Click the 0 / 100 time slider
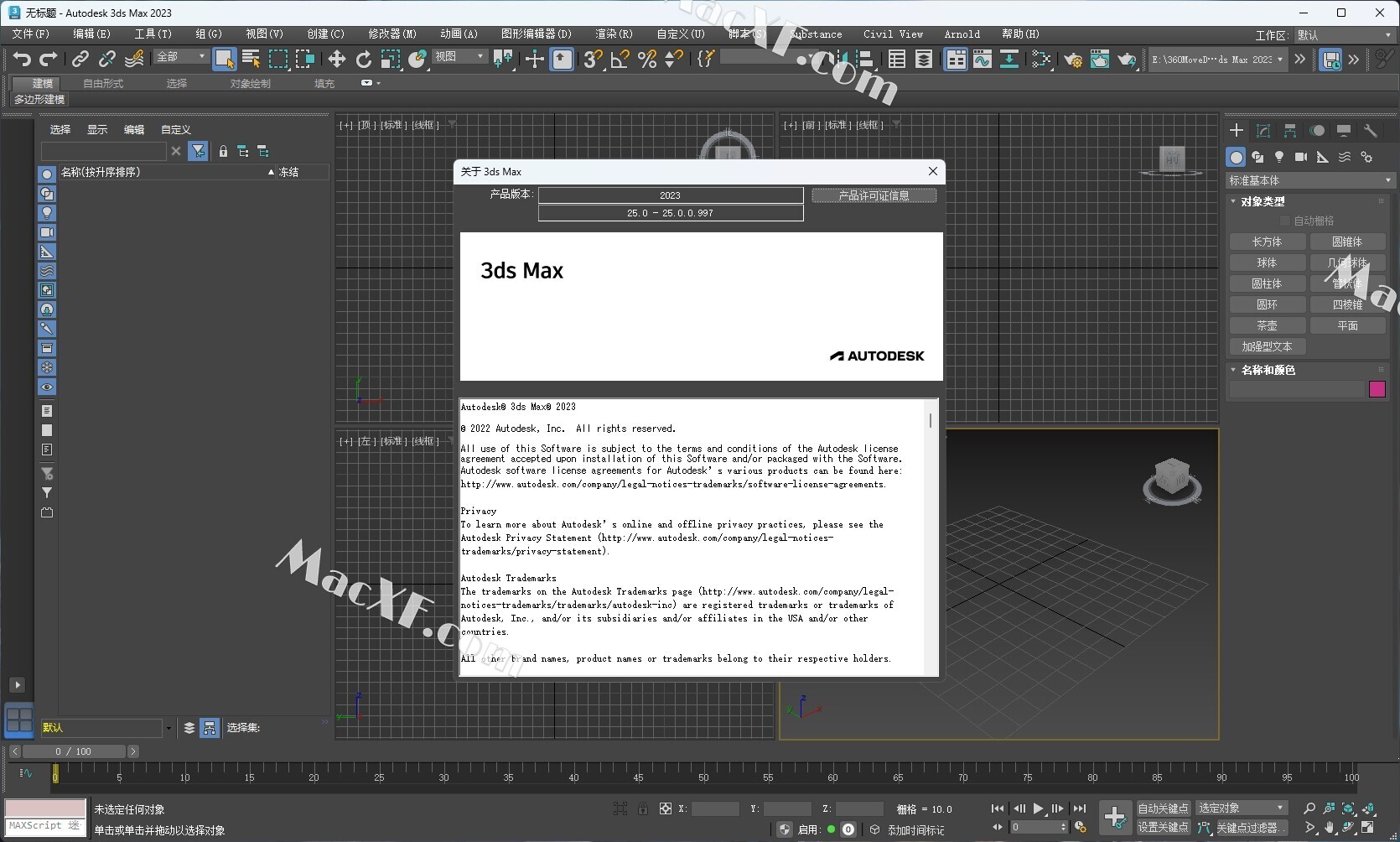The image size is (1400, 842). (74, 751)
